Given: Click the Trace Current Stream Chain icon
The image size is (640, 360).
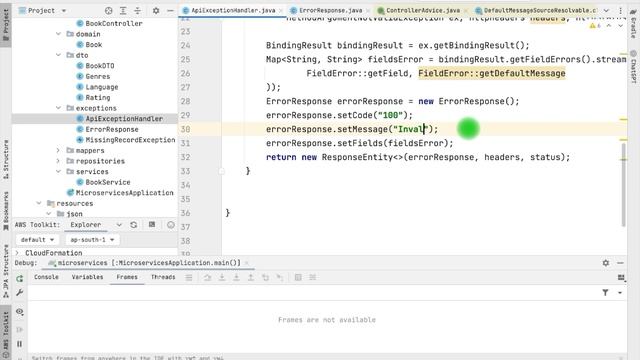Looking at the screenshot, I should coord(313,278).
